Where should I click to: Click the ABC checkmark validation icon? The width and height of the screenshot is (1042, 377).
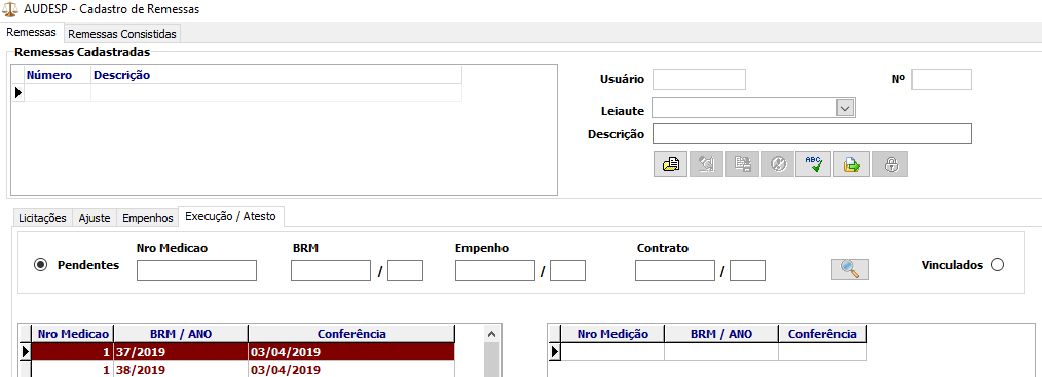[x=813, y=164]
